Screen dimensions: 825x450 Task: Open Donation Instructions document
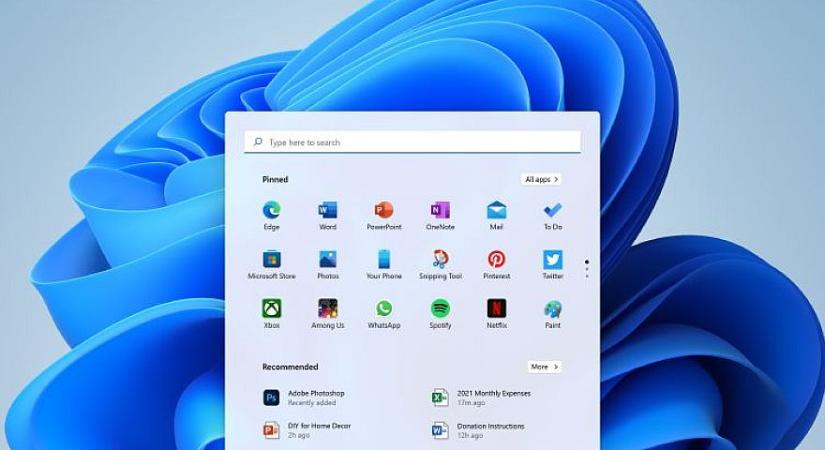(478, 430)
